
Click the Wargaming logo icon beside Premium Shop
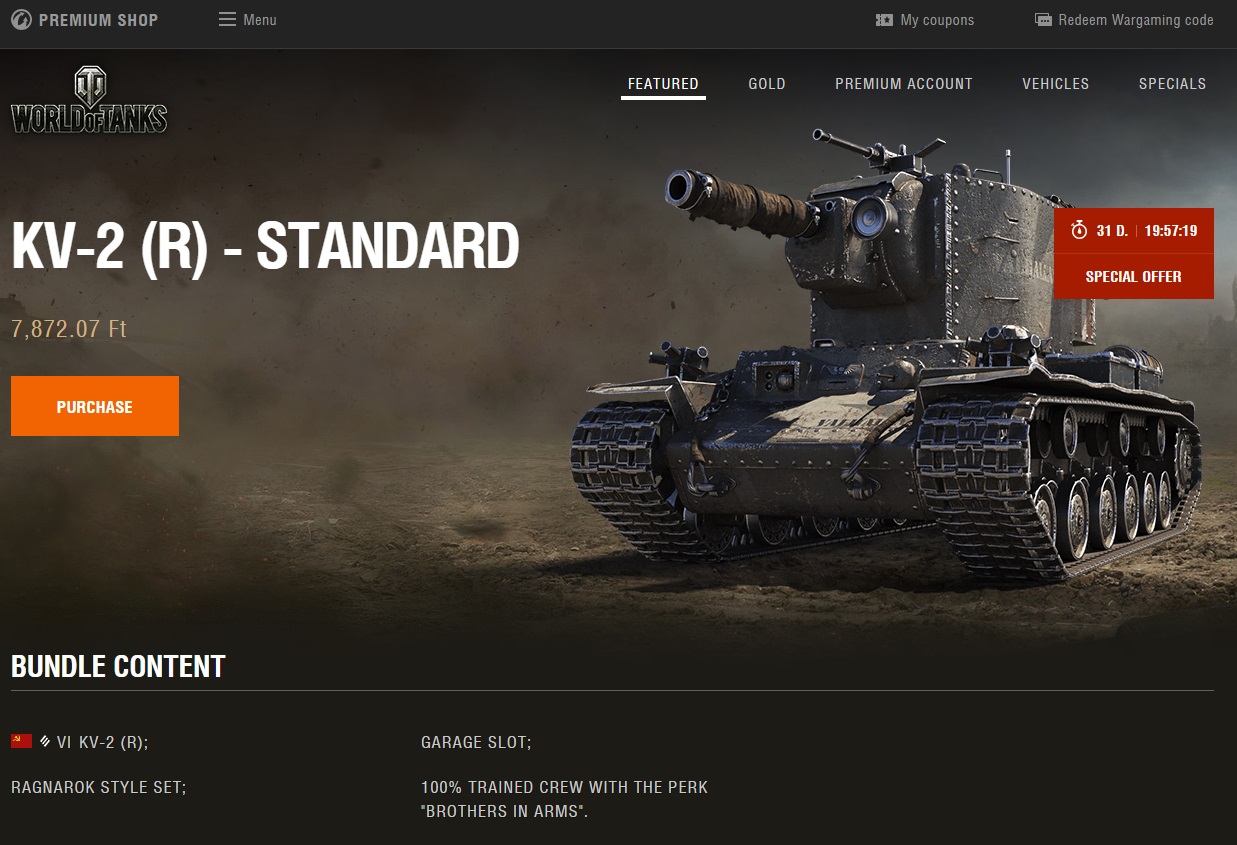click(x=21, y=20)
